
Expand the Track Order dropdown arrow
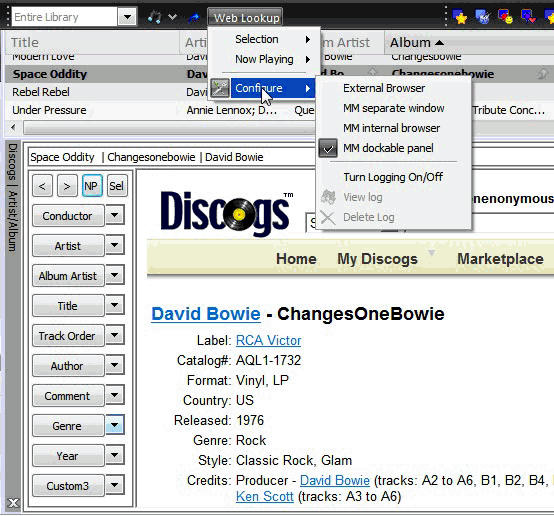tap(115, 335)
